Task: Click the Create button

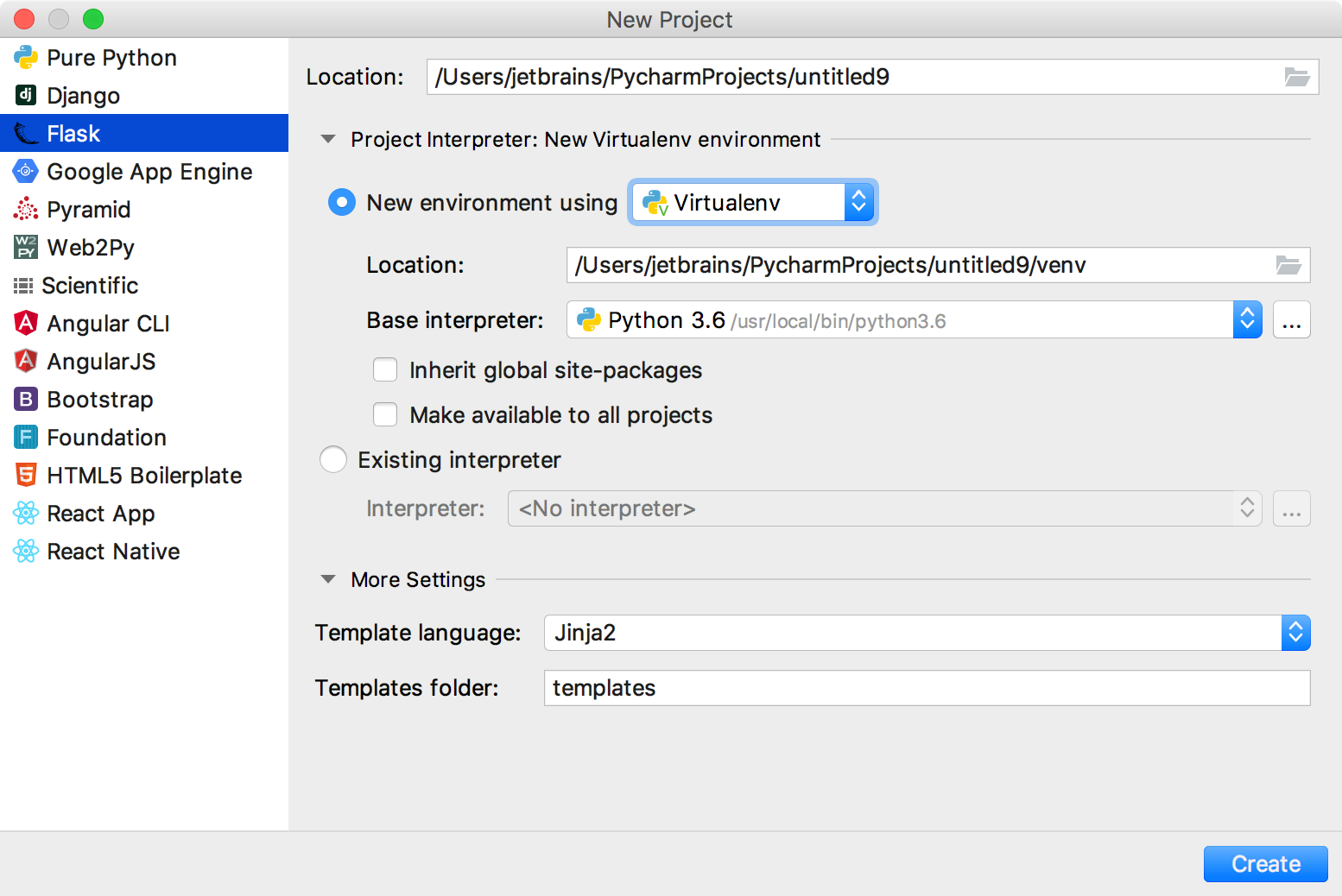Action: tap(1266, 864)
